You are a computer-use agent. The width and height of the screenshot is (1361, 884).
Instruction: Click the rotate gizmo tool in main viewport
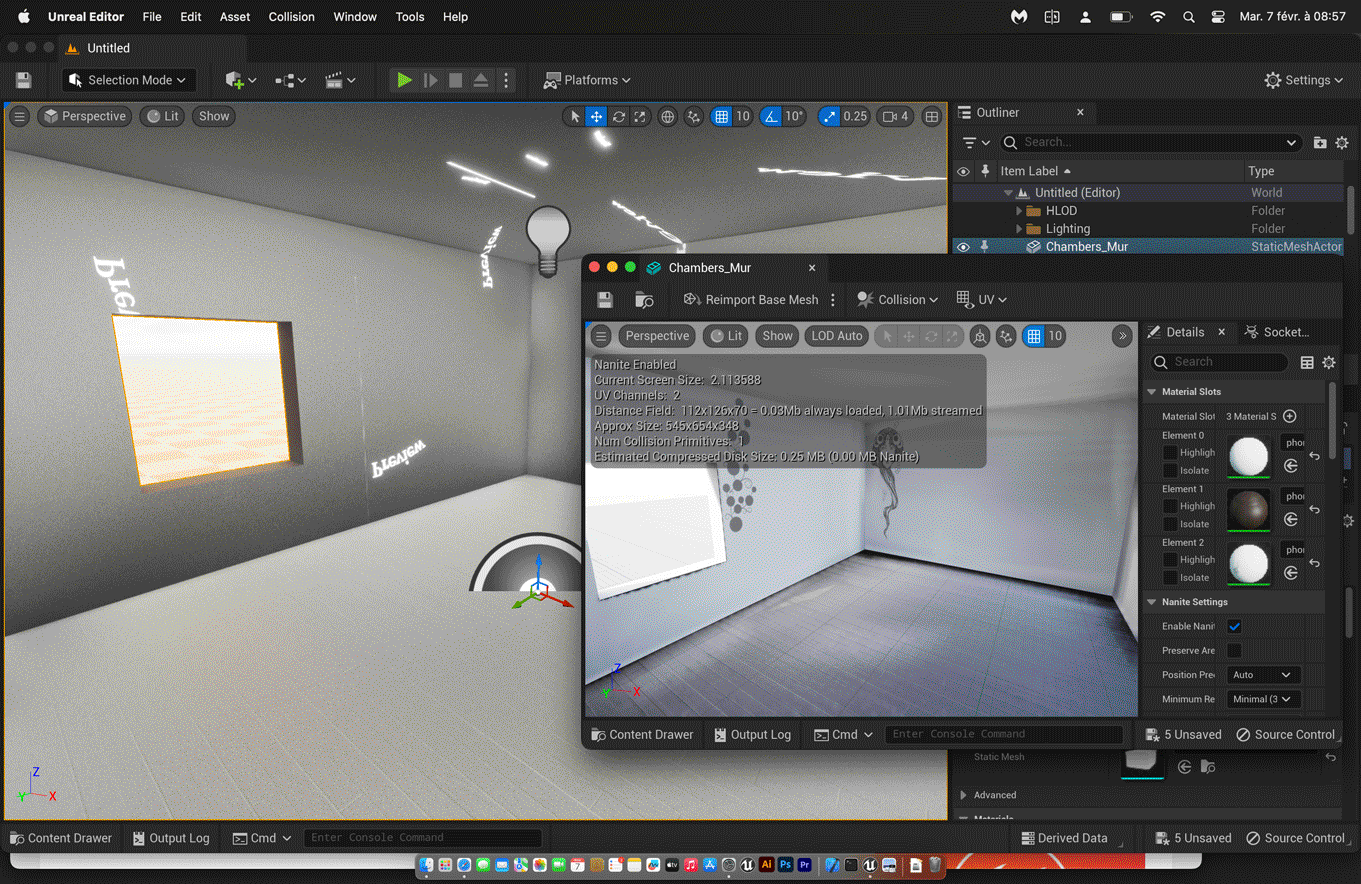(x=619, y=116)
